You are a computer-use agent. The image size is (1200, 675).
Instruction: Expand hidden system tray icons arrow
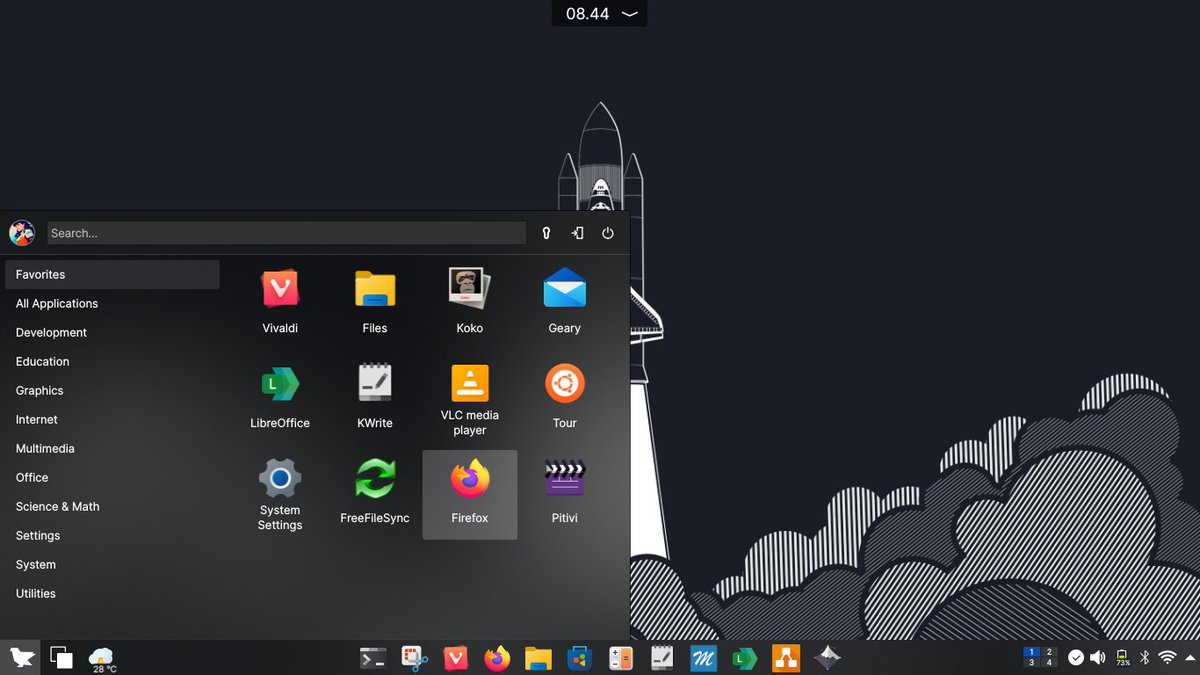tap(1188, 657)
